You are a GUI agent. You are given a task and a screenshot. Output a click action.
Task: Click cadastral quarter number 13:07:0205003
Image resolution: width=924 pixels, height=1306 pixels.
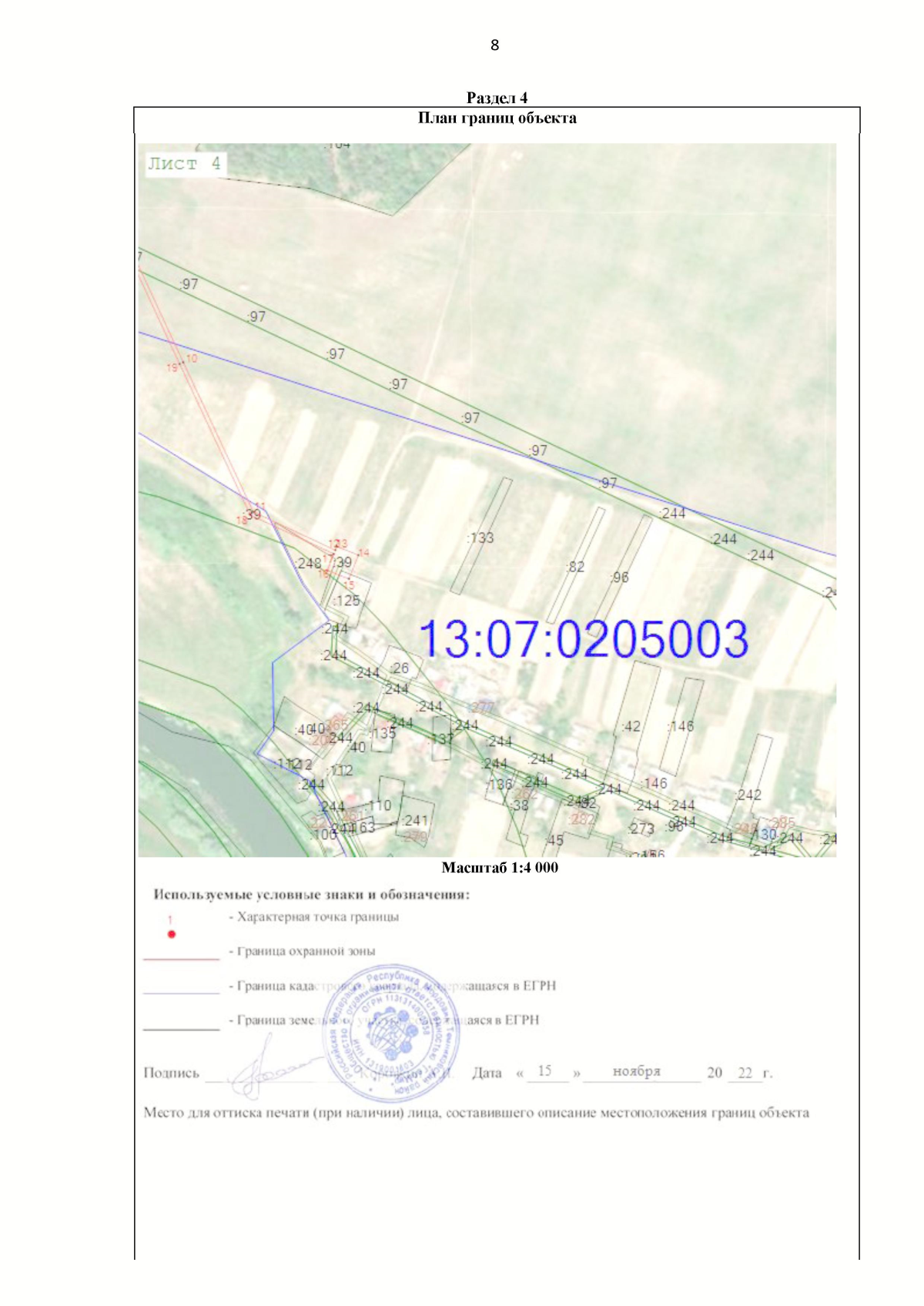pos(584,639)
